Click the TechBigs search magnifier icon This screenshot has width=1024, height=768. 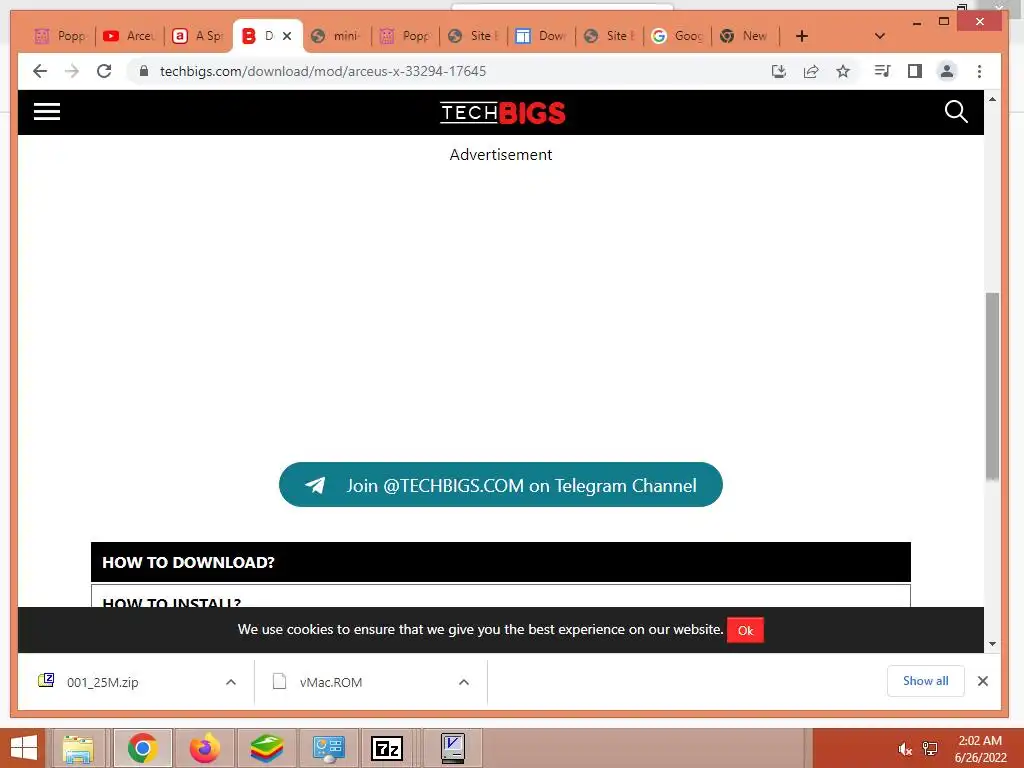pos(955,112)
